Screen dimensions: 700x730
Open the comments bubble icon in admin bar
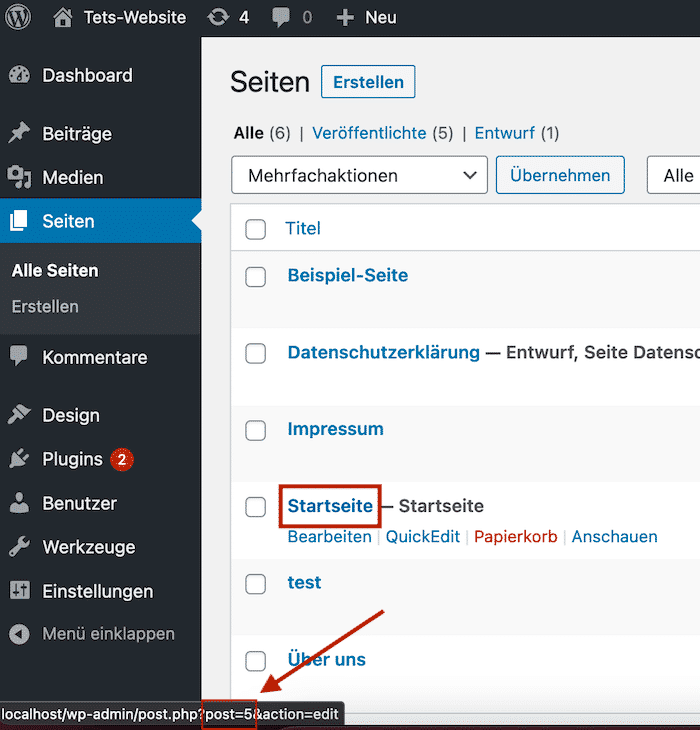[281, 18]
